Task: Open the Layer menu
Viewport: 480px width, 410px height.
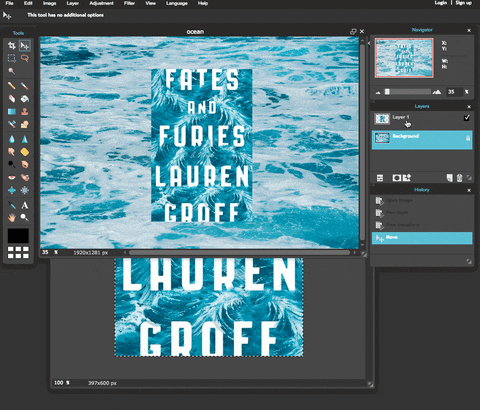Action: tap(72, 3)
